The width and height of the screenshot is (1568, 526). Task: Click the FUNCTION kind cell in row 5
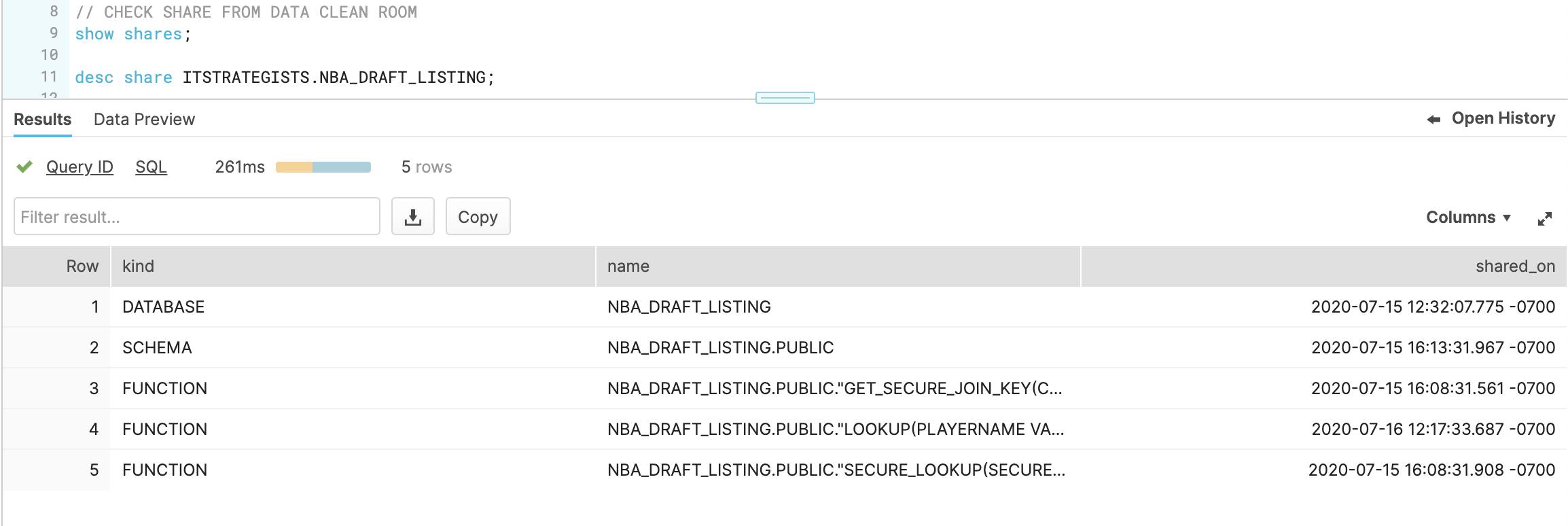353,470
